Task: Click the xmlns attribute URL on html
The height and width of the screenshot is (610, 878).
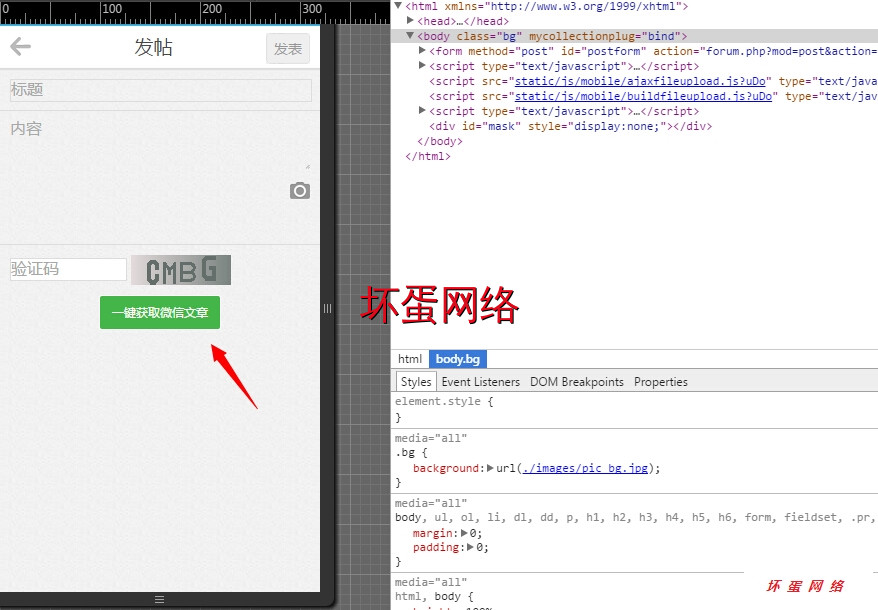Action: point(583,6)
